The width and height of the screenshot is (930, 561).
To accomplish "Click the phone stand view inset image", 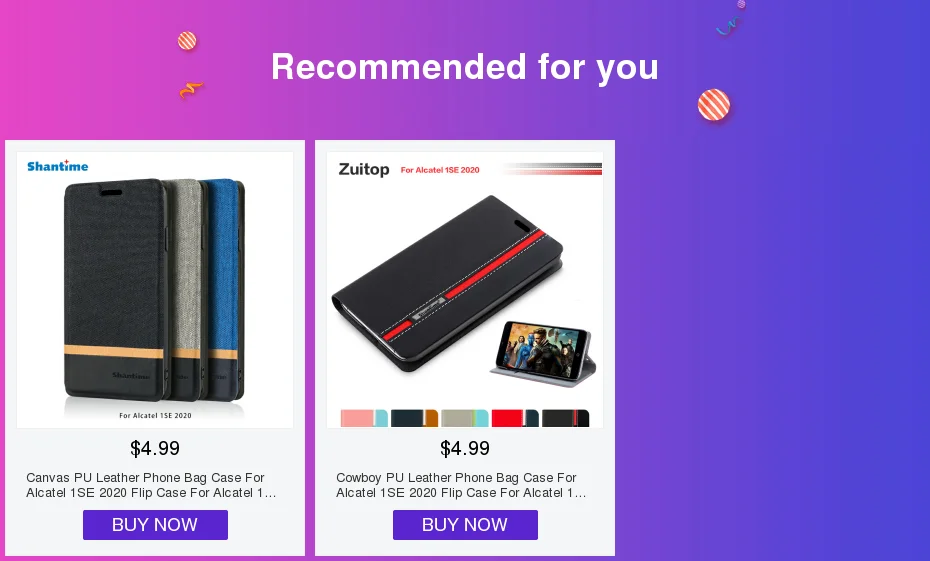I will pos(543,353).
